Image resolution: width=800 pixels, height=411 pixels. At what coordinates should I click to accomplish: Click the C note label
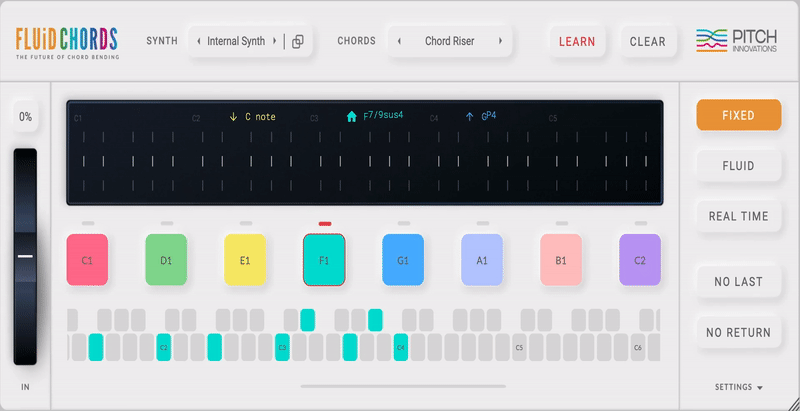pos(260,117)
